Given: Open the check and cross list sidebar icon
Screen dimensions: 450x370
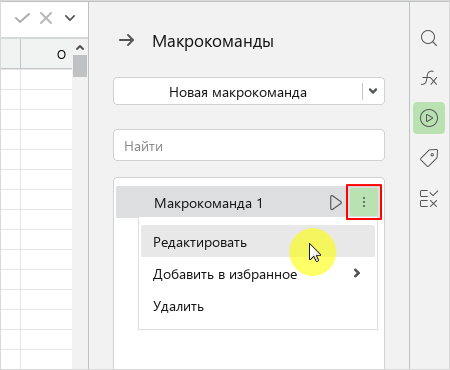Looking at the screenshot, I should [429, 198].
